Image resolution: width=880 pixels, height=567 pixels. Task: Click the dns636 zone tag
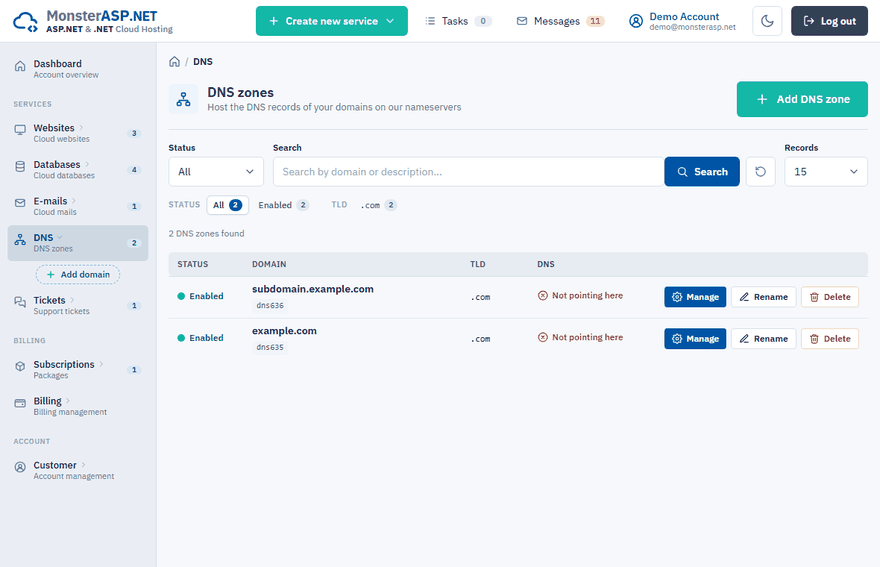tap(270, 305)
